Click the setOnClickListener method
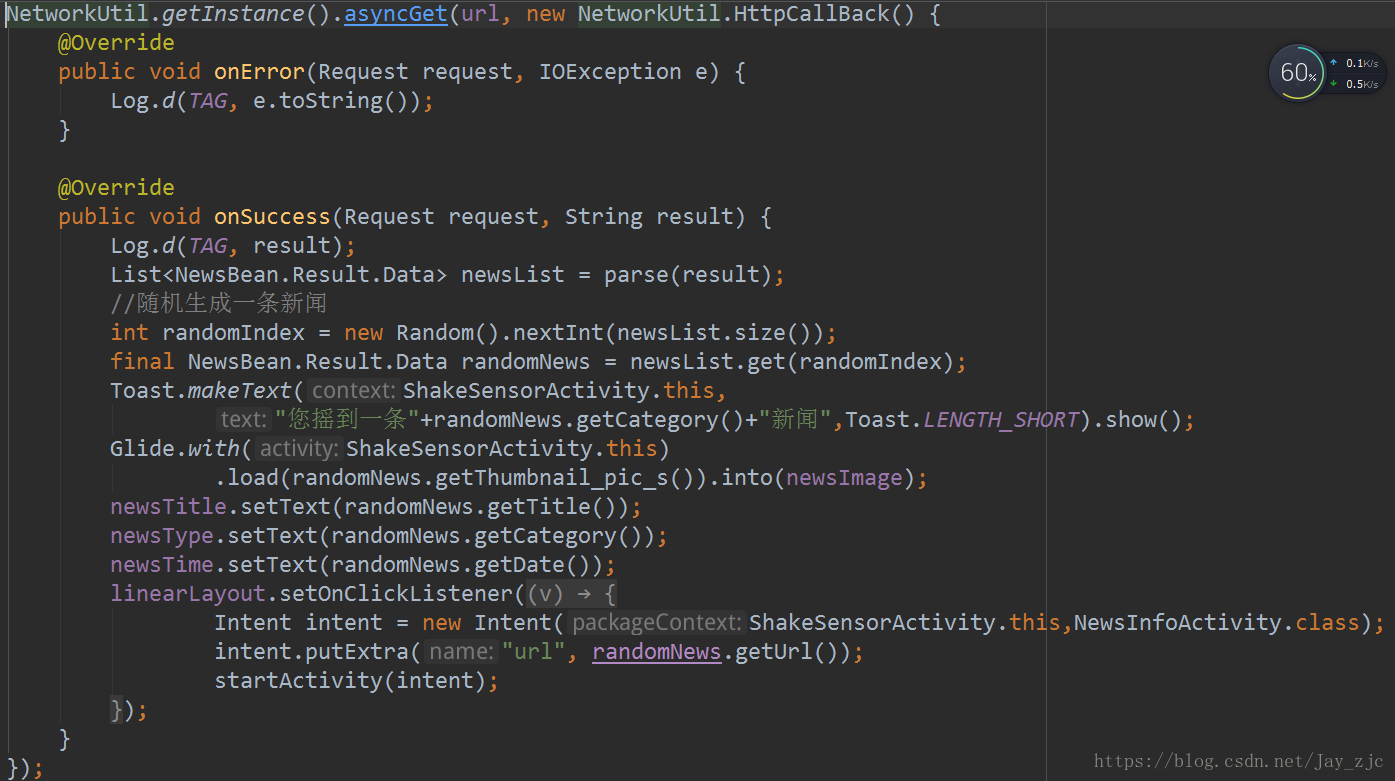This screenshot has height=781, width=1395. click(x=396, y=594)
